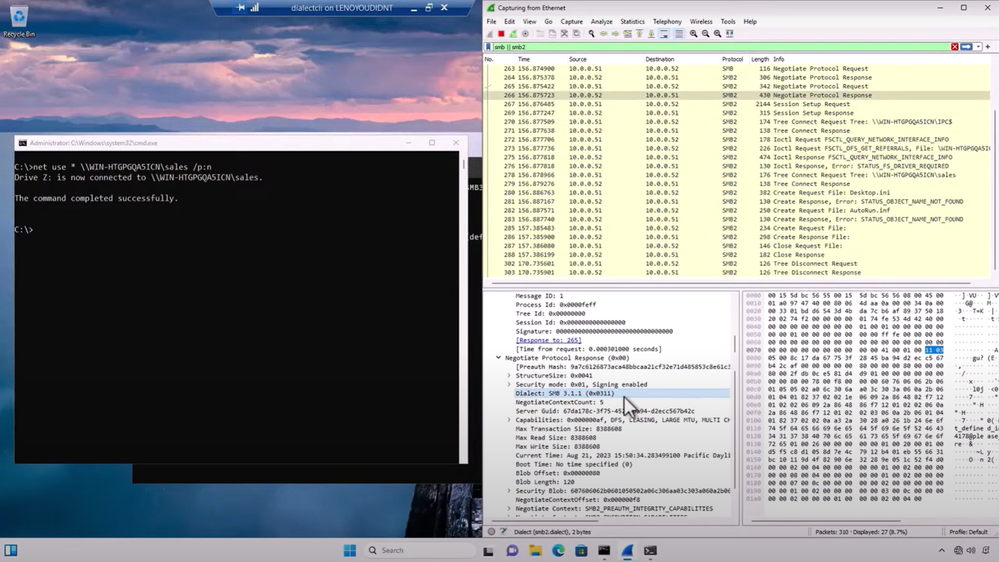Open the Wireless menu
Screen dimensions: 999x562
[x=701, y=22]
